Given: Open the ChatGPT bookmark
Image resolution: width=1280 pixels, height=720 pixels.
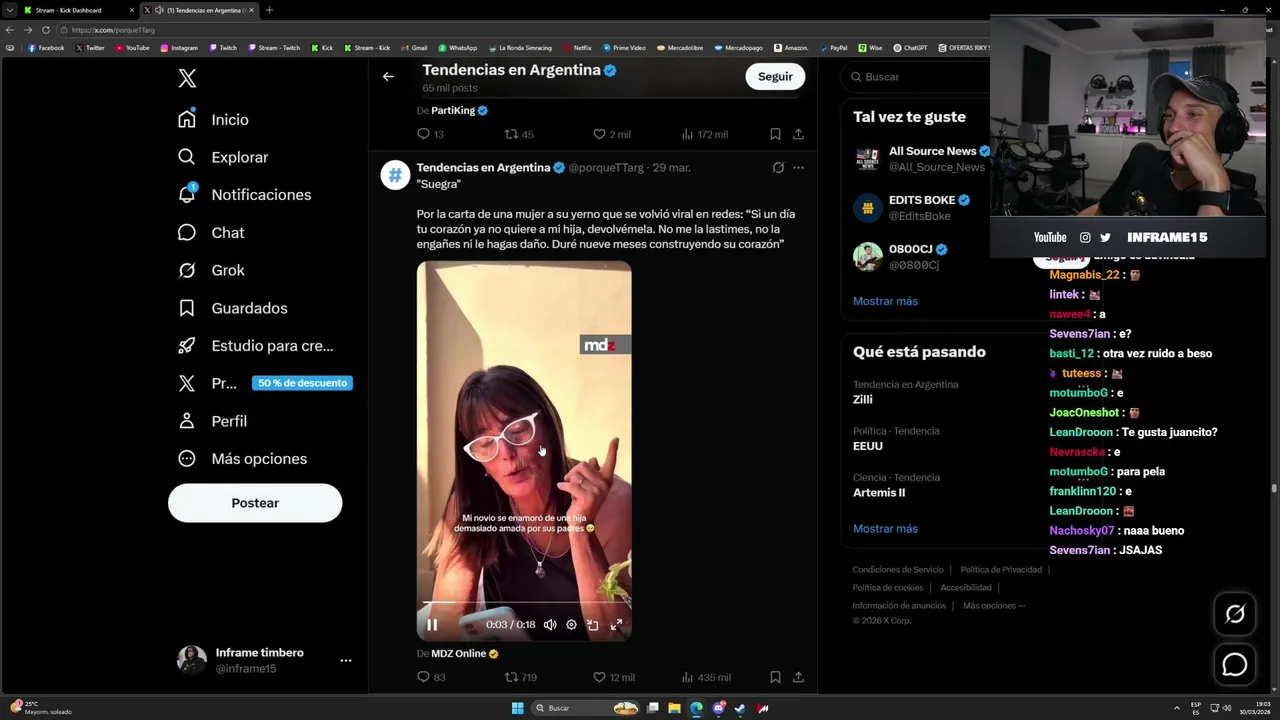Looking at the screenshot, I should click(910, 48).
